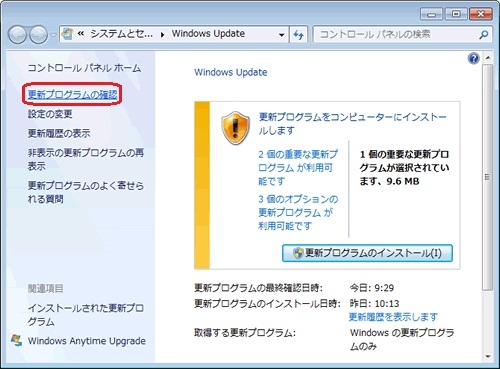
Task: Open 3 個のオプションの更新プログラム link
Action: pos(298,212)
